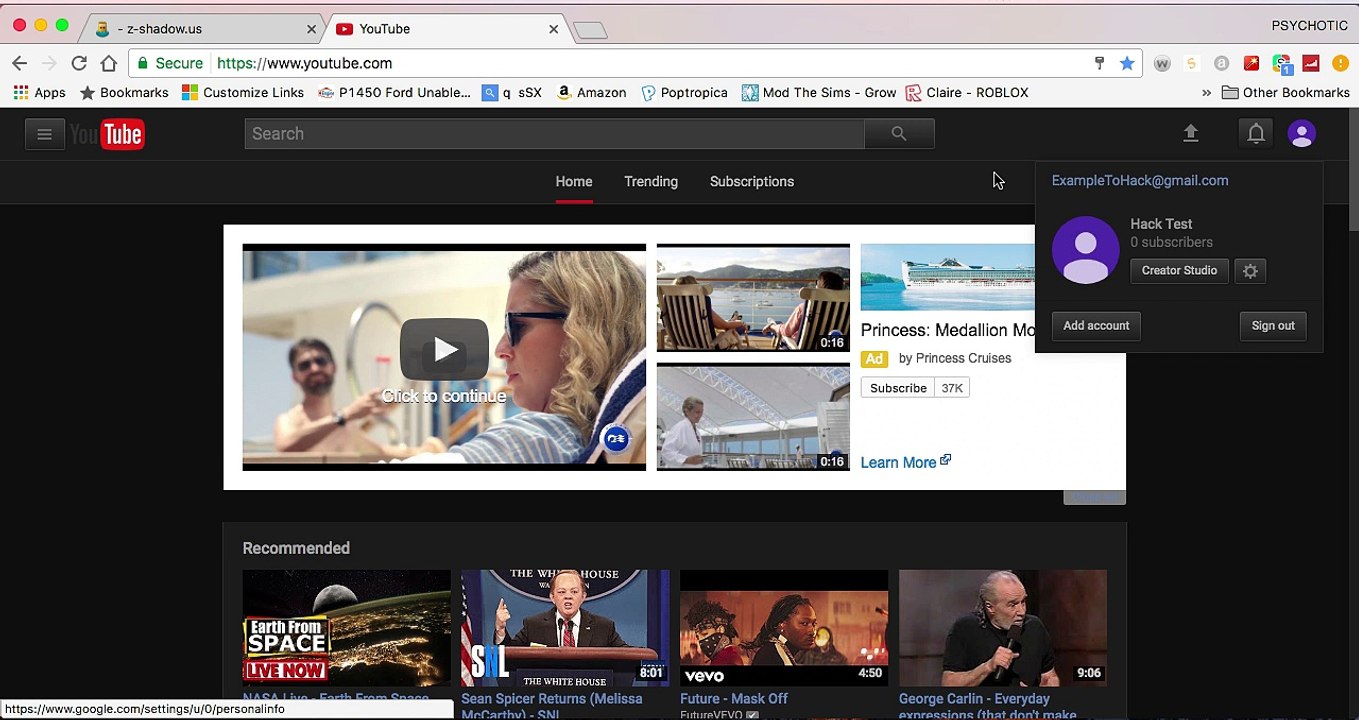
Task: Open Future - Mask Off thumbnail
Action: click(x=784, y=628)
